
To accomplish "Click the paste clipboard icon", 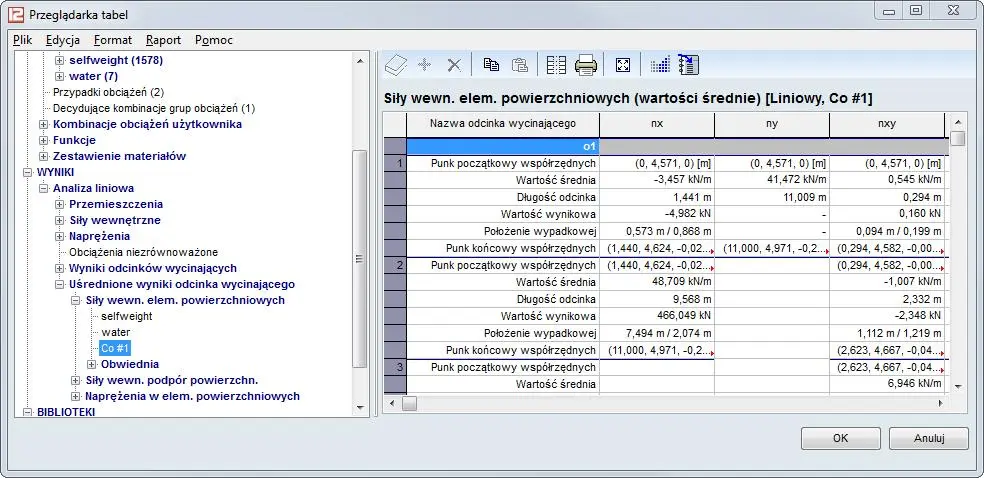I will tap(520, 65).
